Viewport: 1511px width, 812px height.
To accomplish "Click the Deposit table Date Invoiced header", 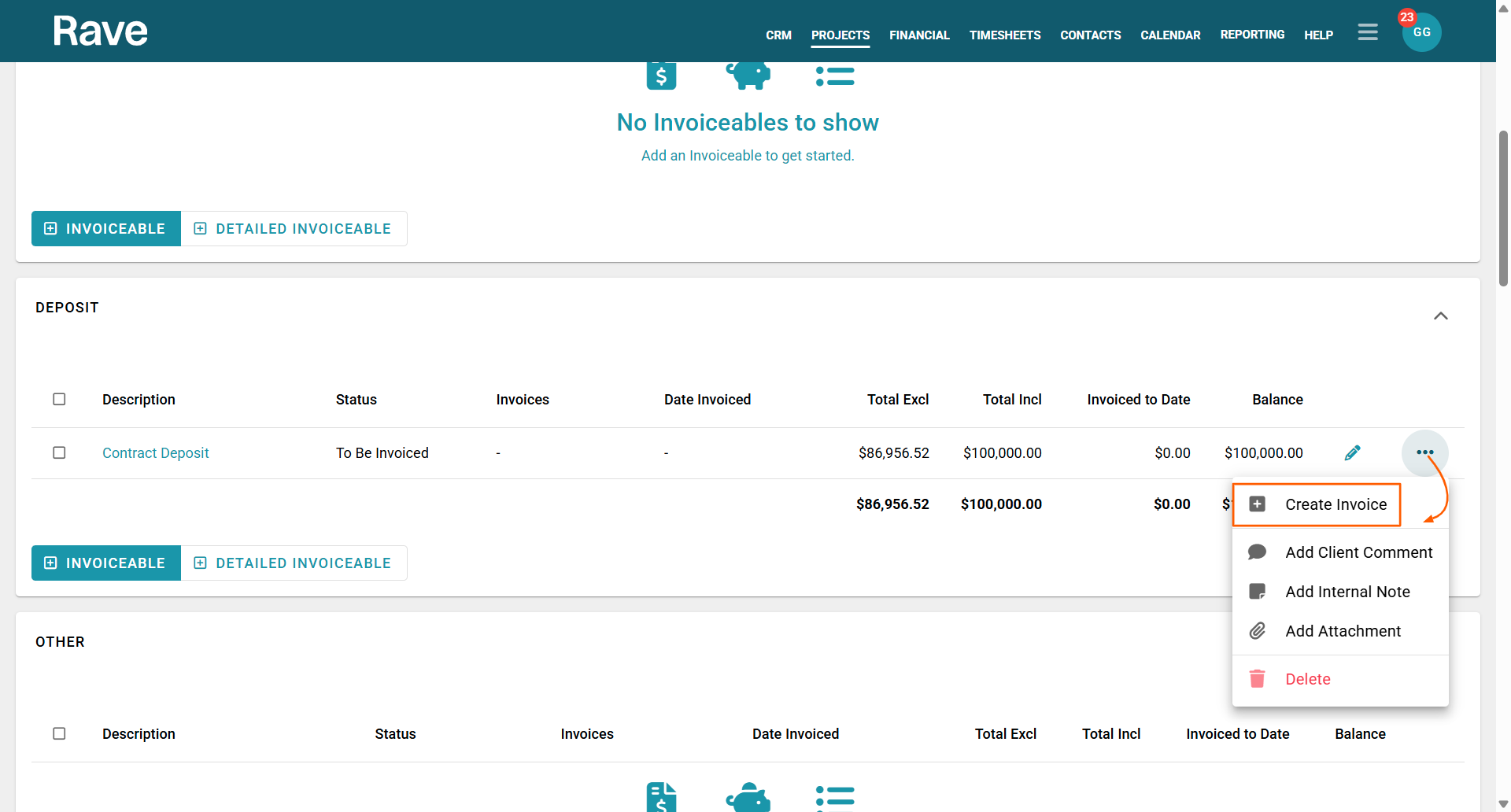I will click(707, 399).
